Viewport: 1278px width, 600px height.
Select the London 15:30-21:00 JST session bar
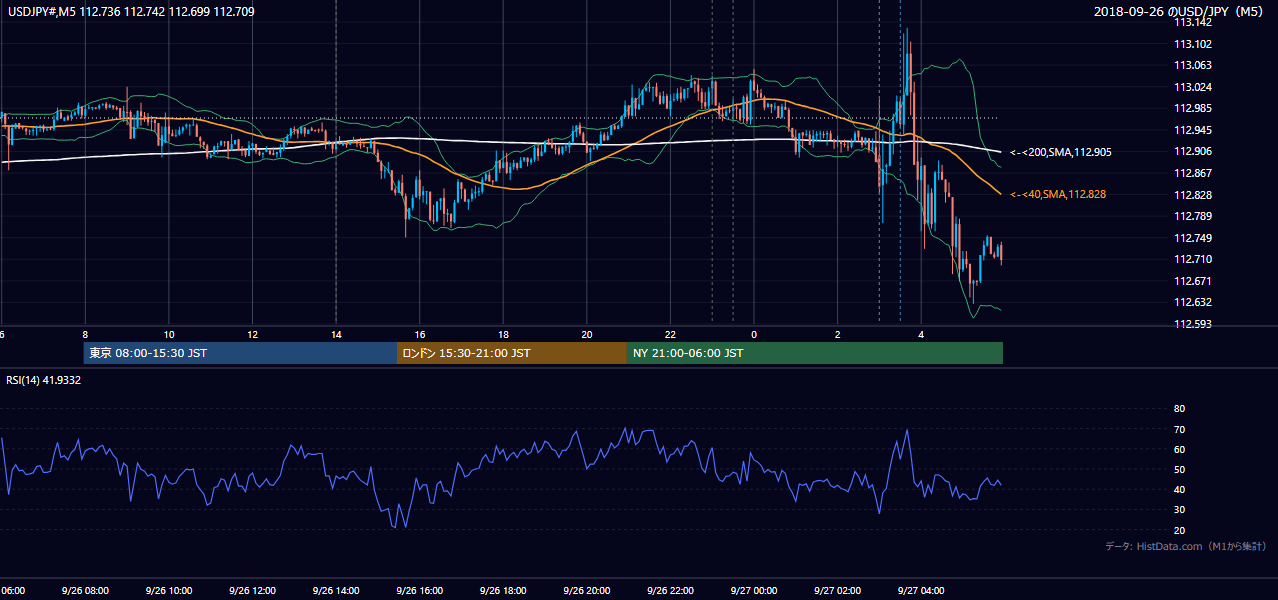tap(512, 353)
